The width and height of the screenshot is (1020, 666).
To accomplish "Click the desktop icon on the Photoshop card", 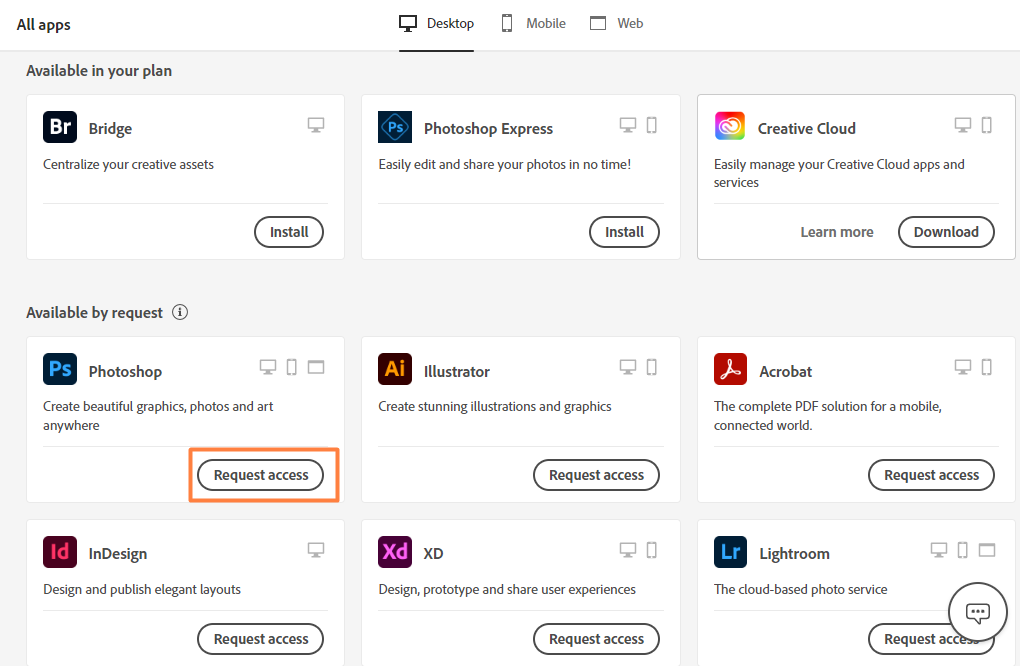I will 268,366.
